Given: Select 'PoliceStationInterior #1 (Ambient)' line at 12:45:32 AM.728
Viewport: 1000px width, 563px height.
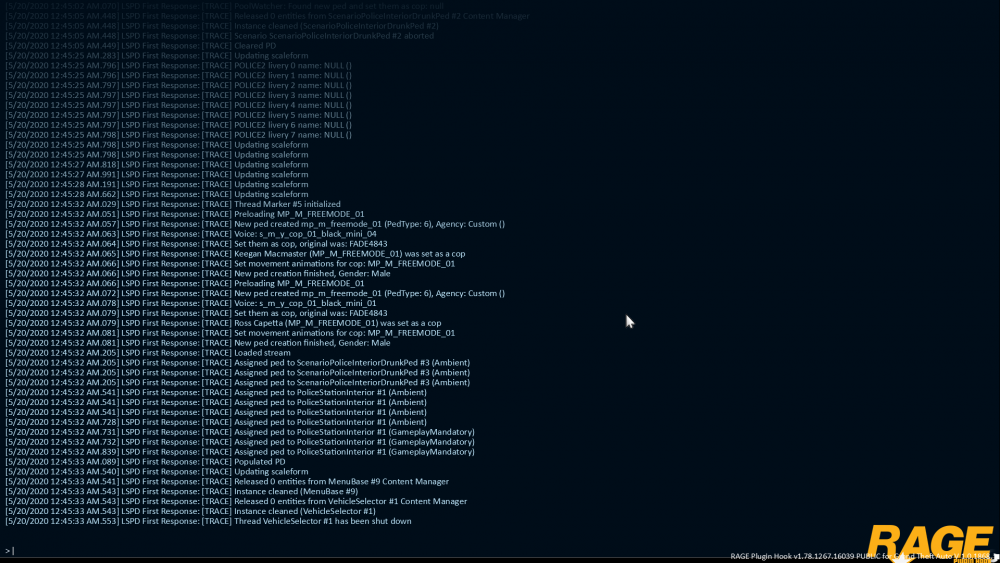Looking at the screenshot, I should tap(216, 421).
